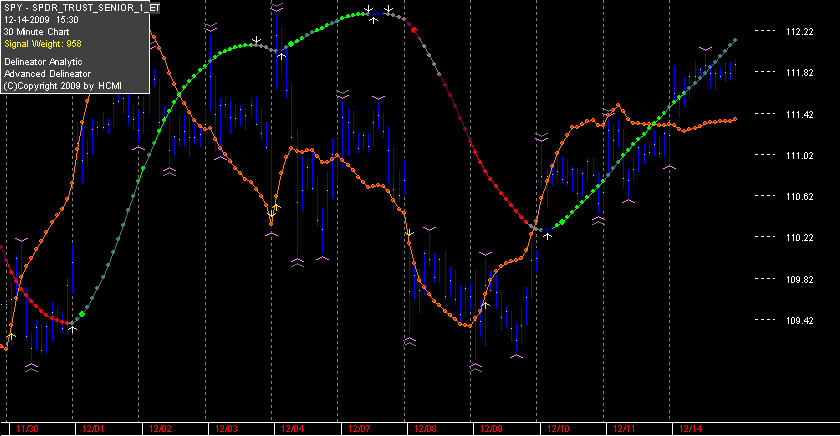The image size is (840, 436).
Task: Click the SPY SPDR_TRUST chart title
Action: point(81,8)
